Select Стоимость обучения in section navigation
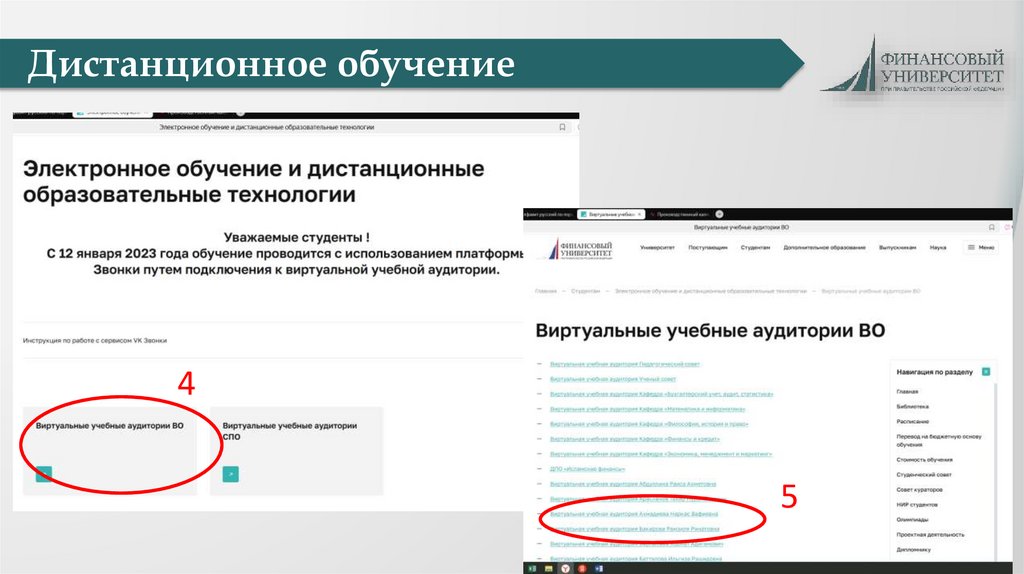Screen dimensions: 1024x574 [924, 460]
